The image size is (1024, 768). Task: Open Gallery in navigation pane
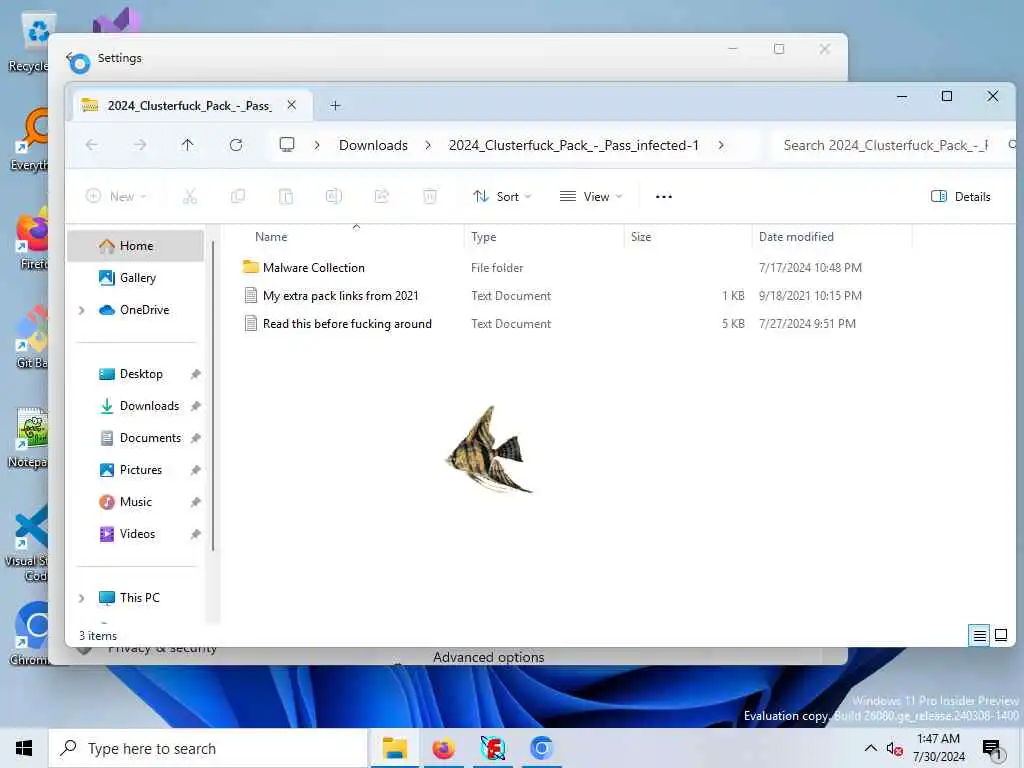pos(136,278)
